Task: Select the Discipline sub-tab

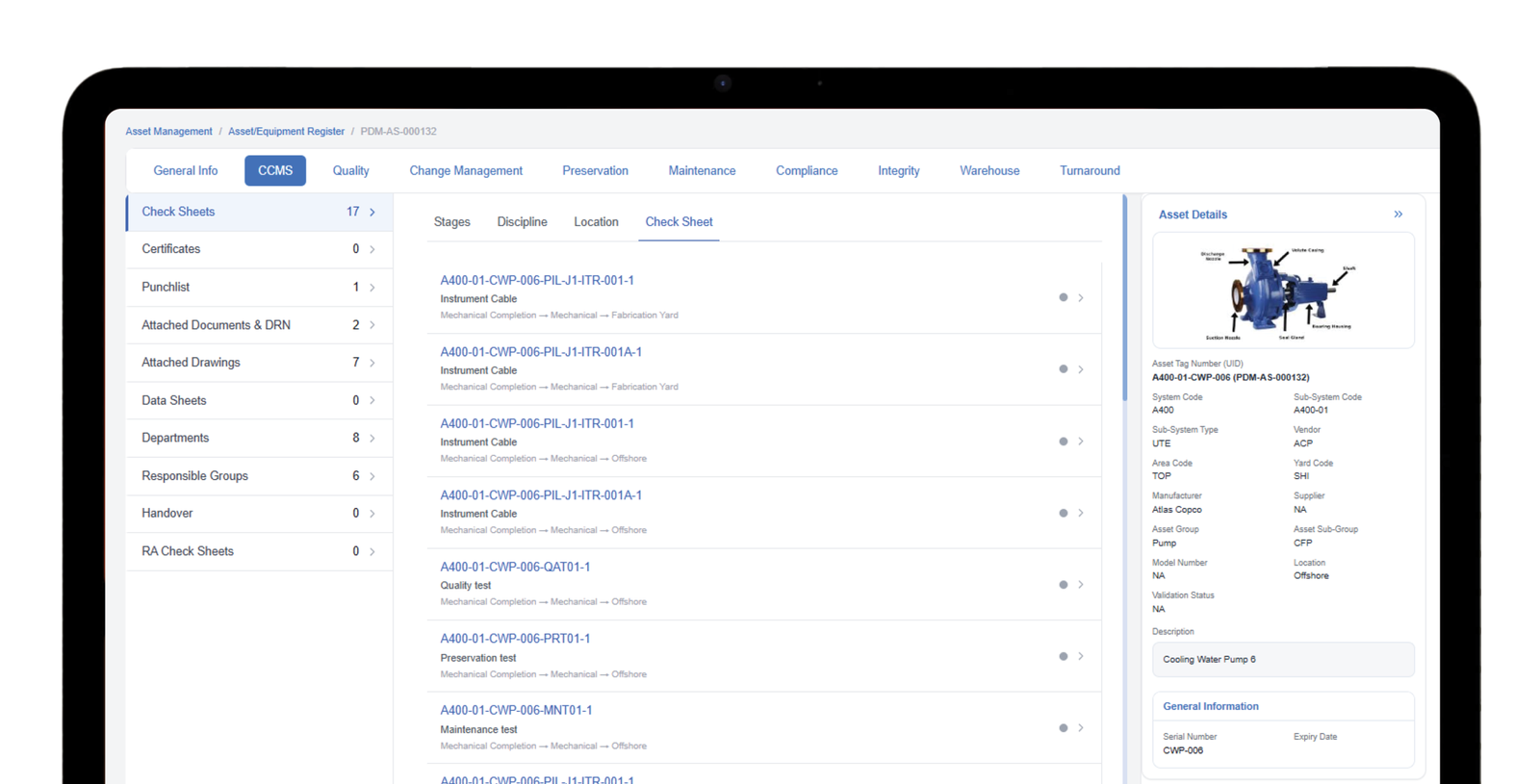Action: pyautogui.click(x=522, y=222)
